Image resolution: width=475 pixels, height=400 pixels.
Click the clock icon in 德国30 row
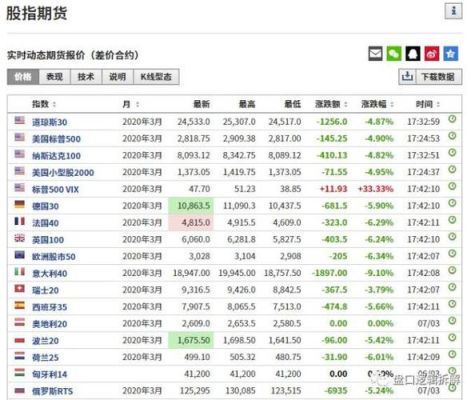coord(452,203)
